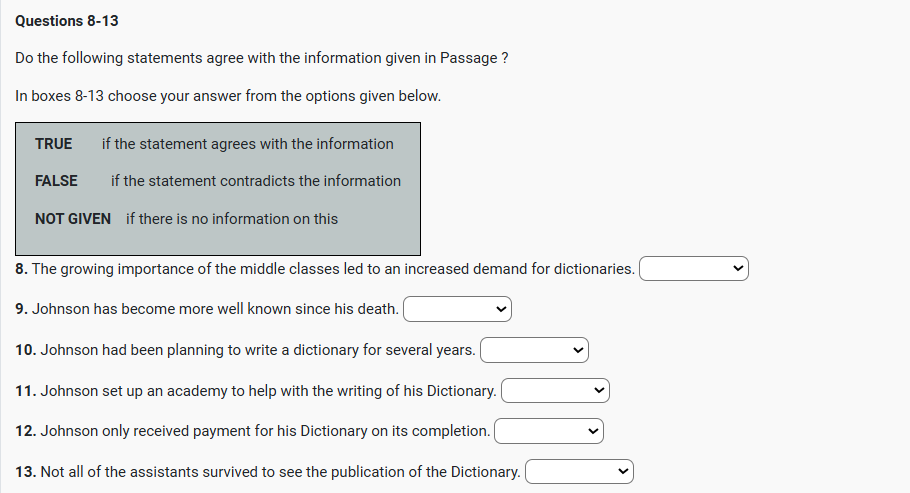Viewport: 910px width, 493px height.
Task: Open the answer dropdown for statement 9
Action: [457, 310]
